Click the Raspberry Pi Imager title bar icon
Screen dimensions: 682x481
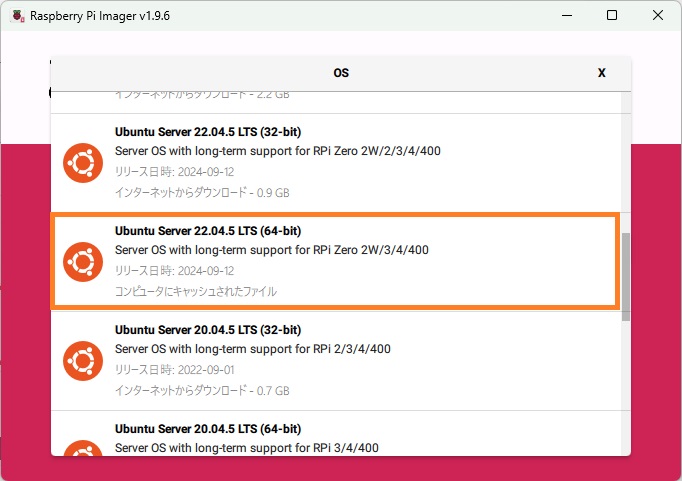click(16, 15)
